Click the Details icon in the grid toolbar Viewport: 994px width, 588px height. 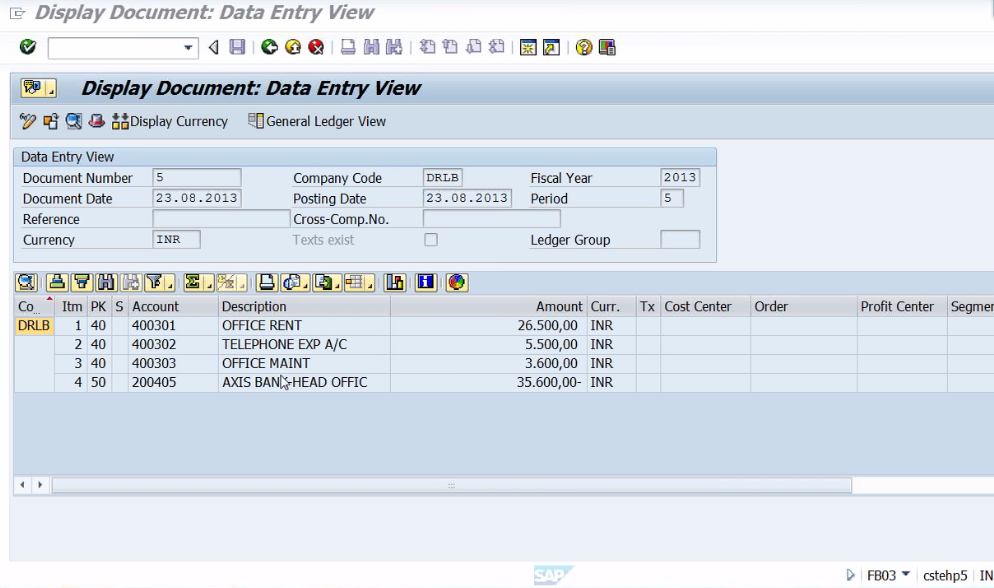pos(27,283)
